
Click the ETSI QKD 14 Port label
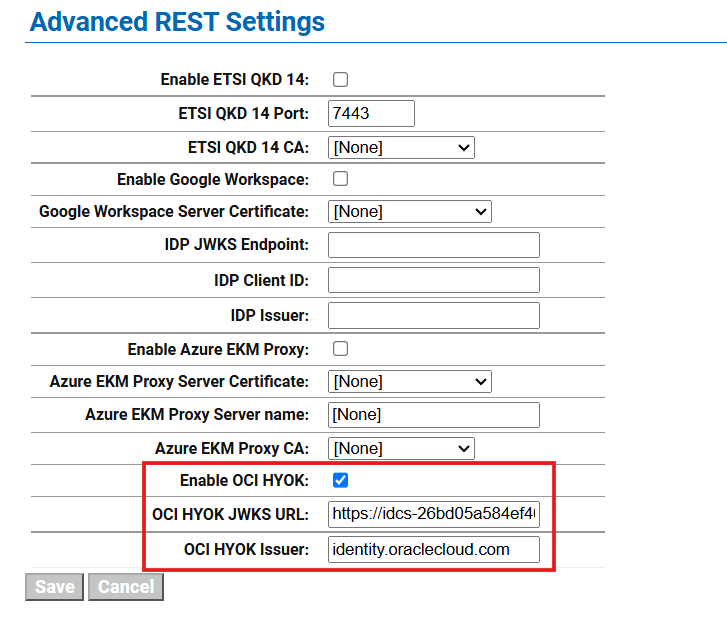tap(243, 113)
